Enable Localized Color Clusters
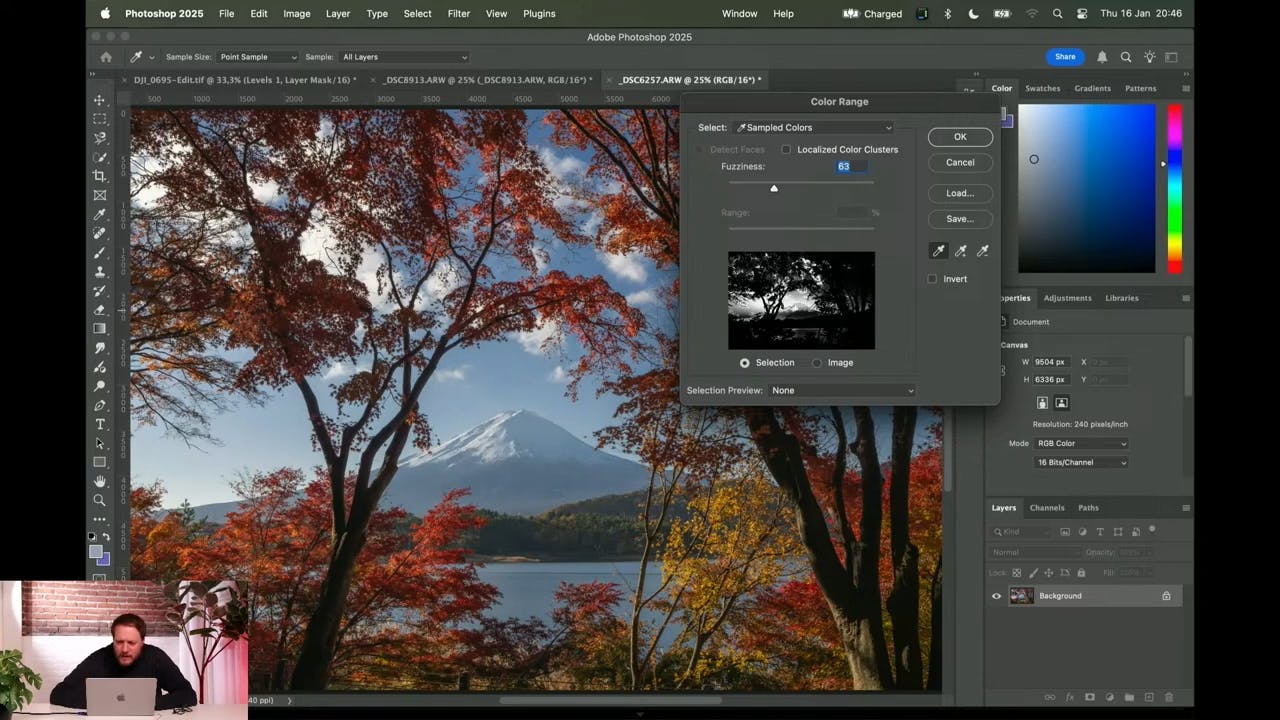Viewport: 1280px width, 720px height. coord(787,149)
